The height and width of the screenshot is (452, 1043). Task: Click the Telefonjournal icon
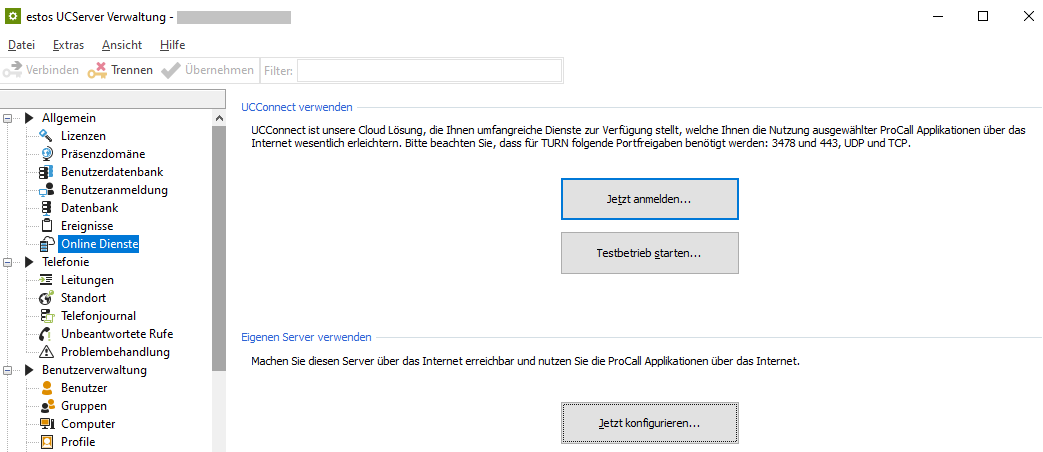point(47,316)
